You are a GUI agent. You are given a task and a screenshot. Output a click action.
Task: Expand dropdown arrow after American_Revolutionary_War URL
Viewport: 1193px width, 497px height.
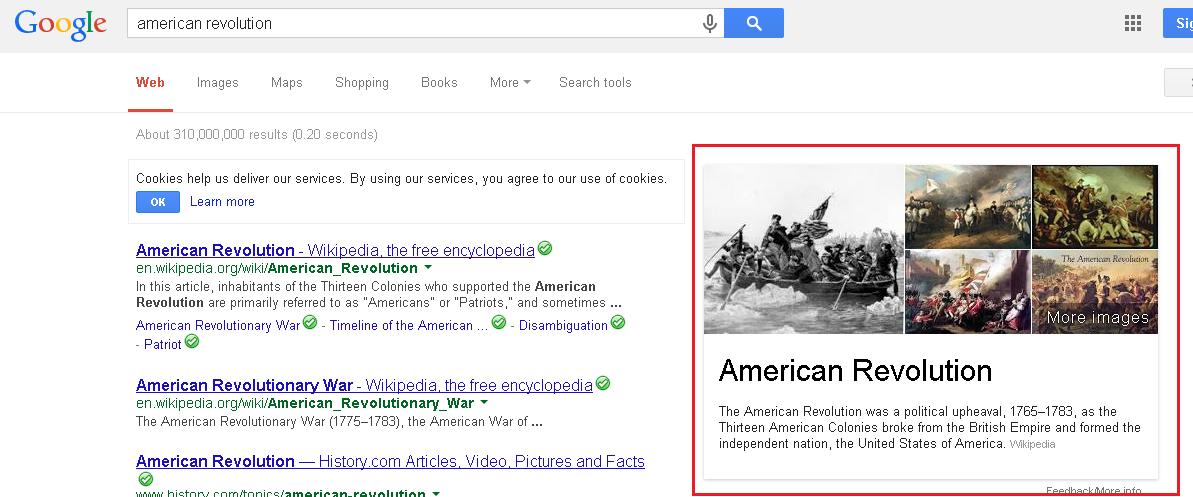pos(484,403)
